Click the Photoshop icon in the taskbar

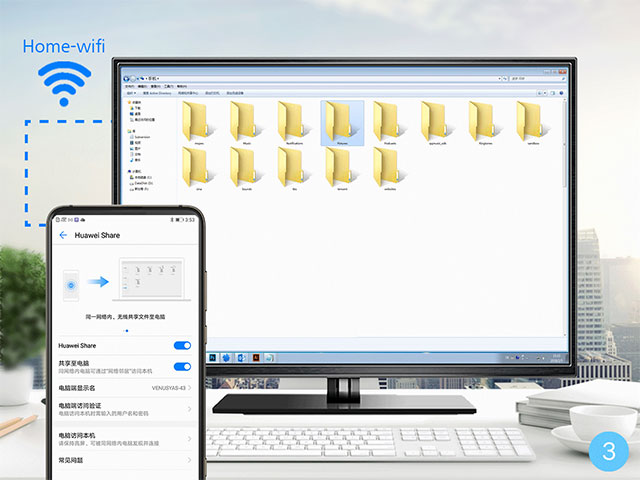point(213,357)
